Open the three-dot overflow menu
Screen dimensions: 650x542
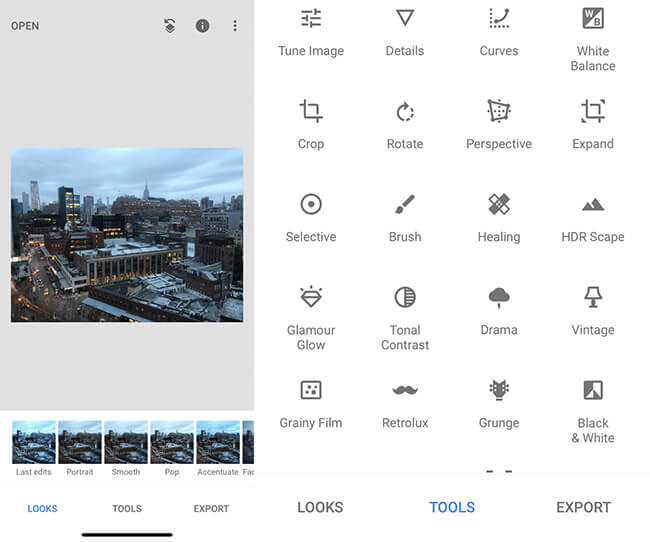point(235,26)
